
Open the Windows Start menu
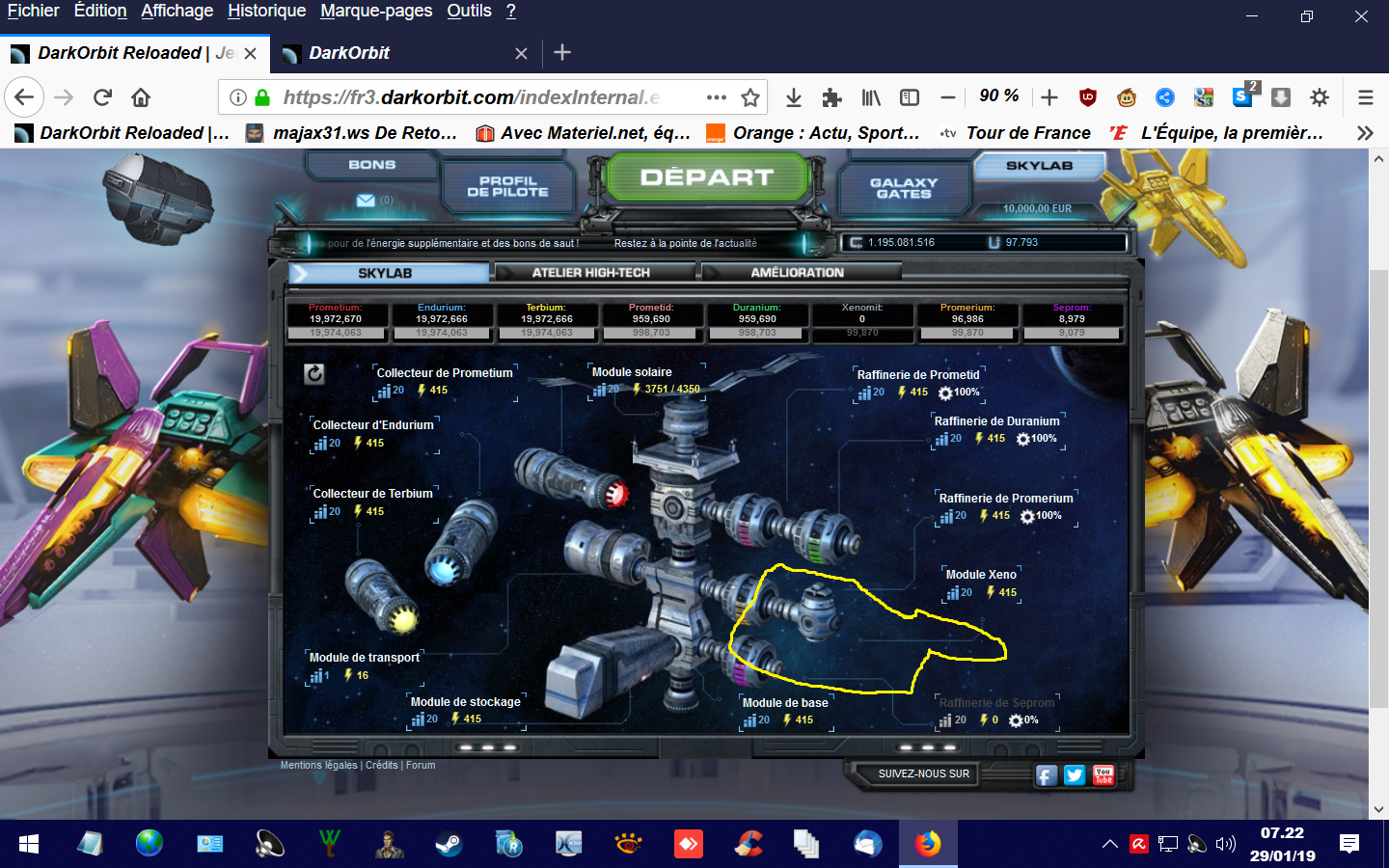click(29, 844)
